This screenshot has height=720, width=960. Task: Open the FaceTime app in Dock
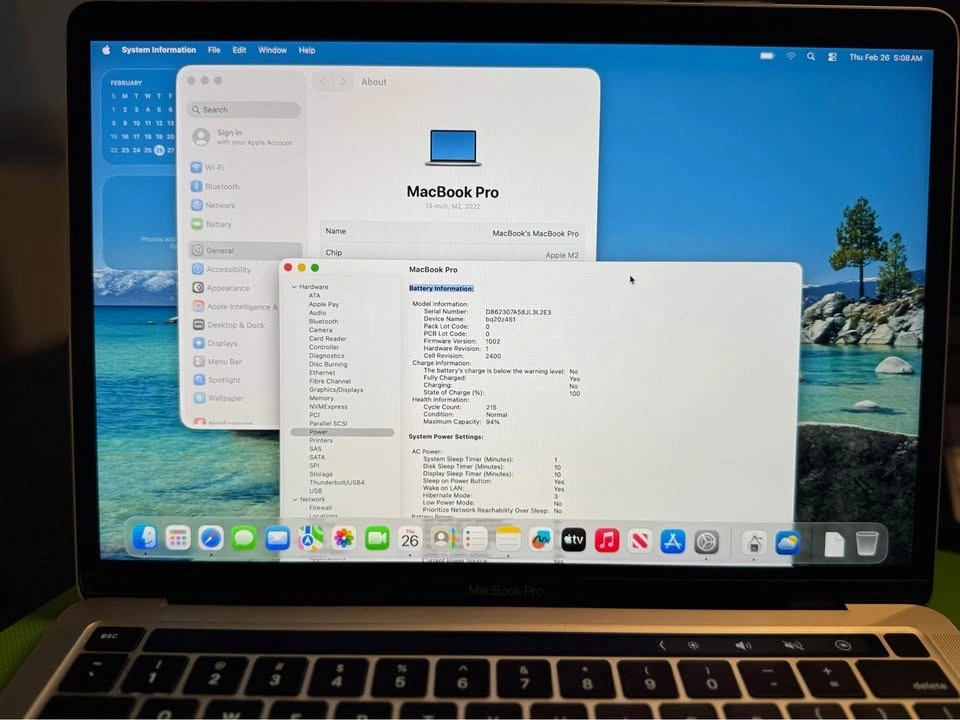click(377, 539)
